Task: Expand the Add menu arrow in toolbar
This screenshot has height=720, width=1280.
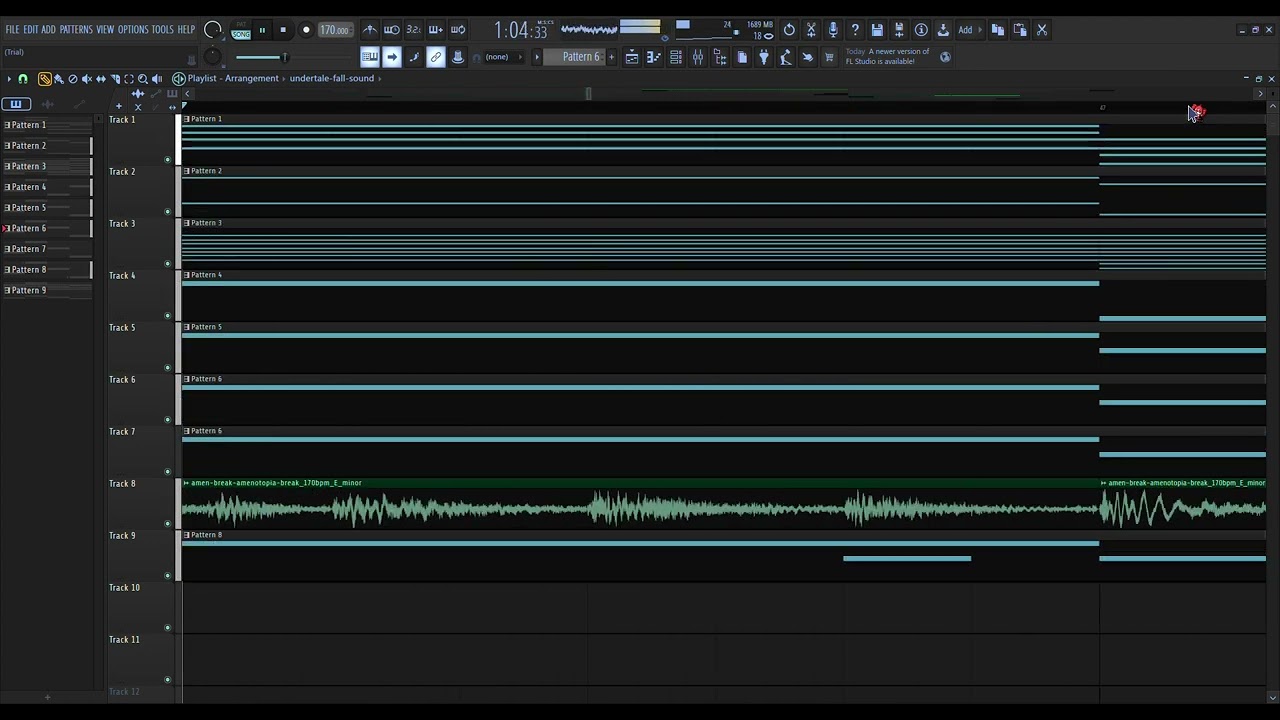Action: tap(980, 30)
